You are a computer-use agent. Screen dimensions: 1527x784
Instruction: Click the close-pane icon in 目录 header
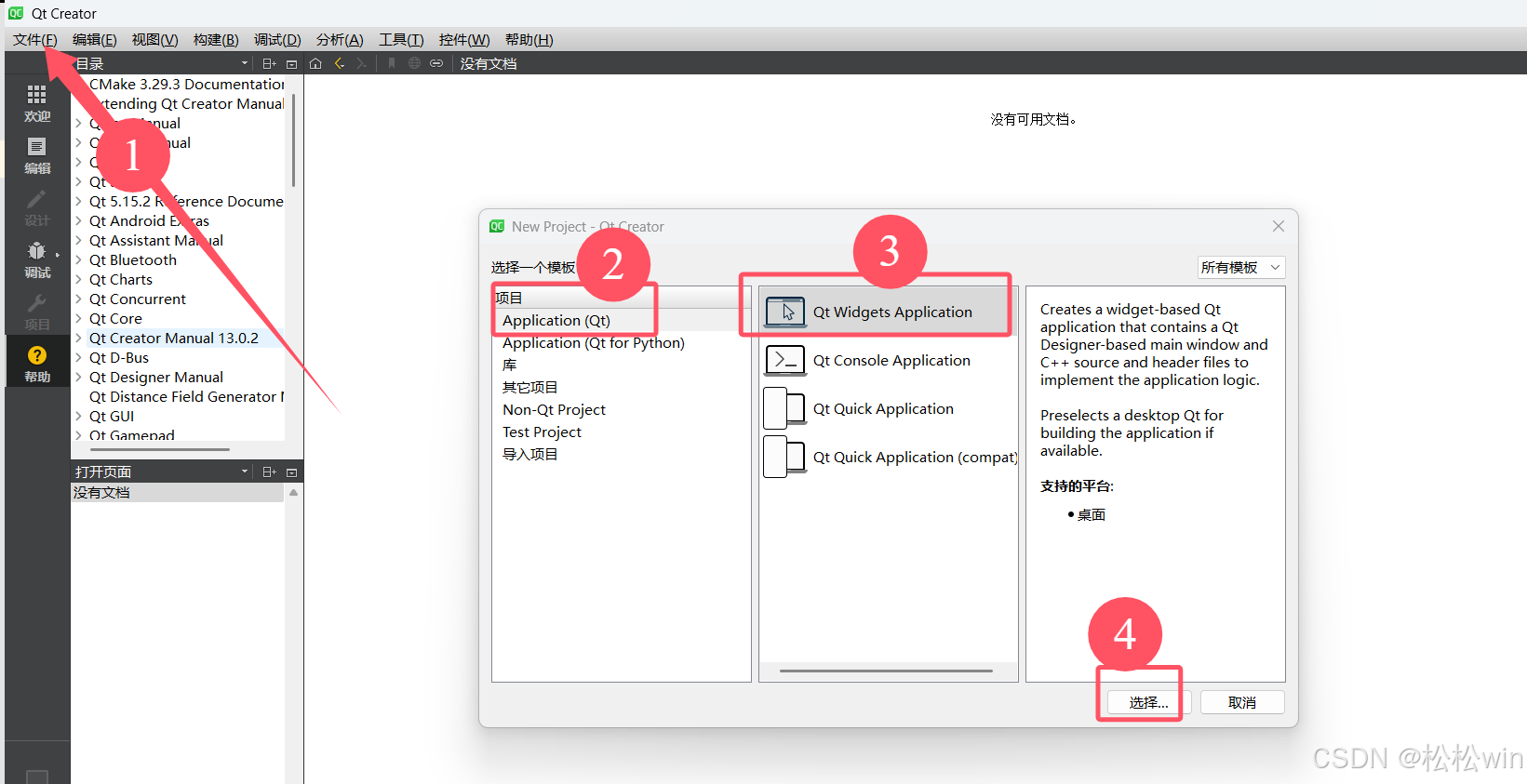(x=291, y=63)
